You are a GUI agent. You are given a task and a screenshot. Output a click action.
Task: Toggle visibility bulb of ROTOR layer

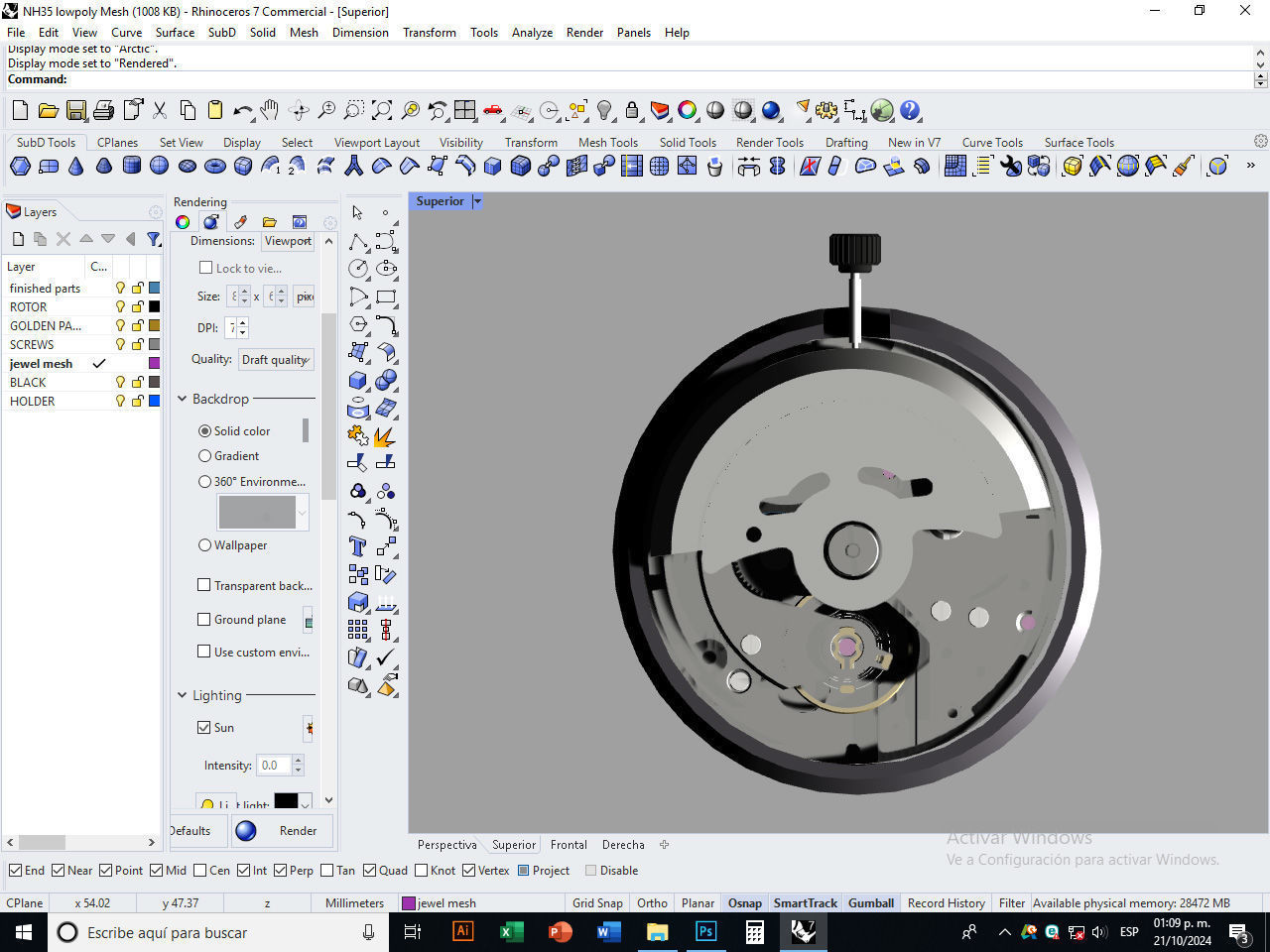pyautogui.click(x=121, y=306)
